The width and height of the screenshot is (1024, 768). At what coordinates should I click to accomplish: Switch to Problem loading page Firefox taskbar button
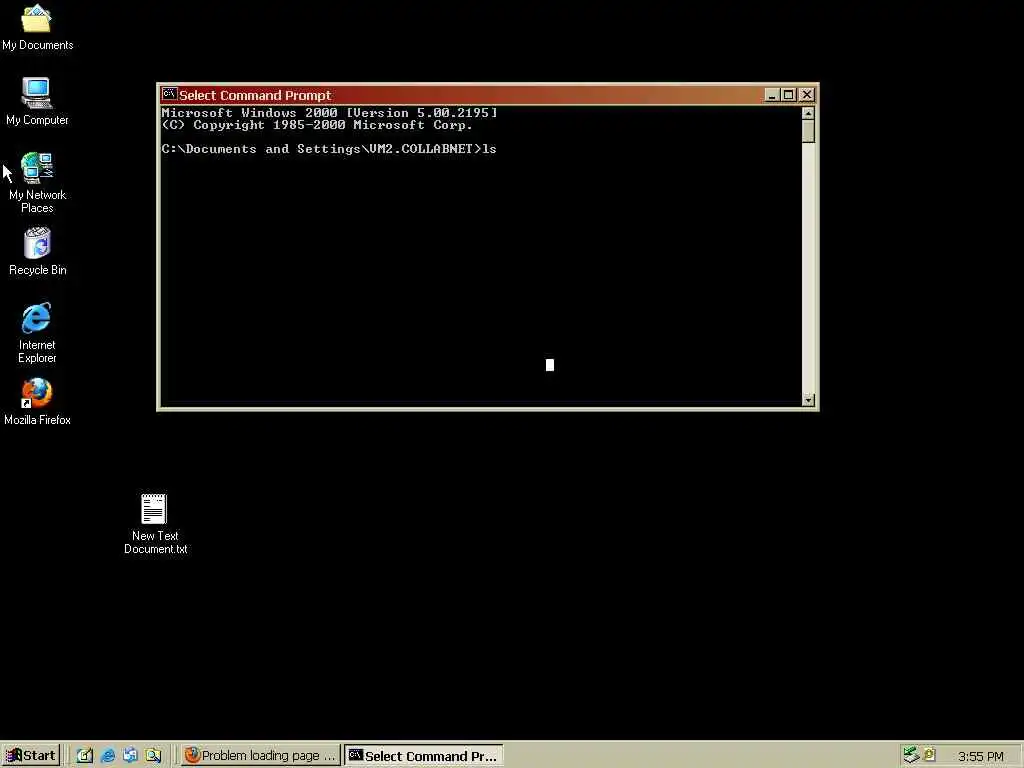pyautogui.click(x=261, y=756)
